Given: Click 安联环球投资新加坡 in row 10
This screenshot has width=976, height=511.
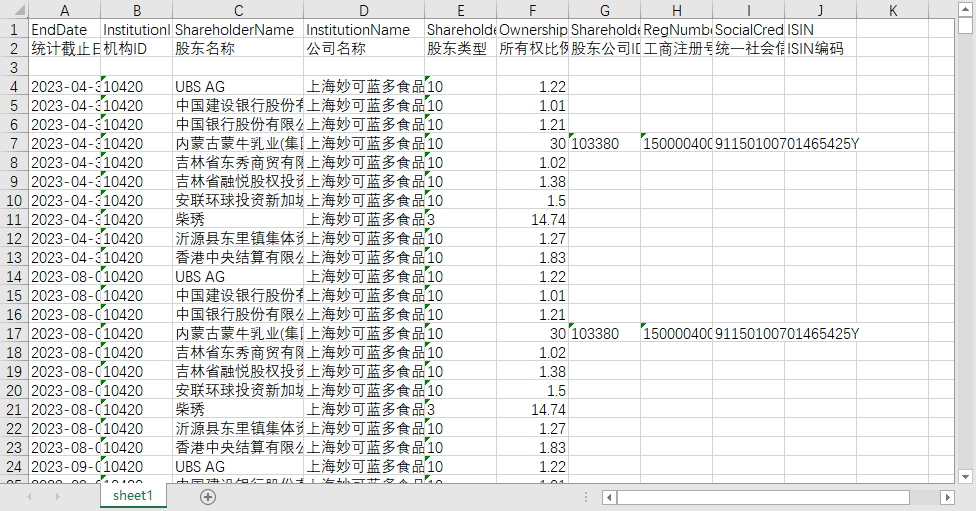Looking at the screenshot, I should 238,200.
